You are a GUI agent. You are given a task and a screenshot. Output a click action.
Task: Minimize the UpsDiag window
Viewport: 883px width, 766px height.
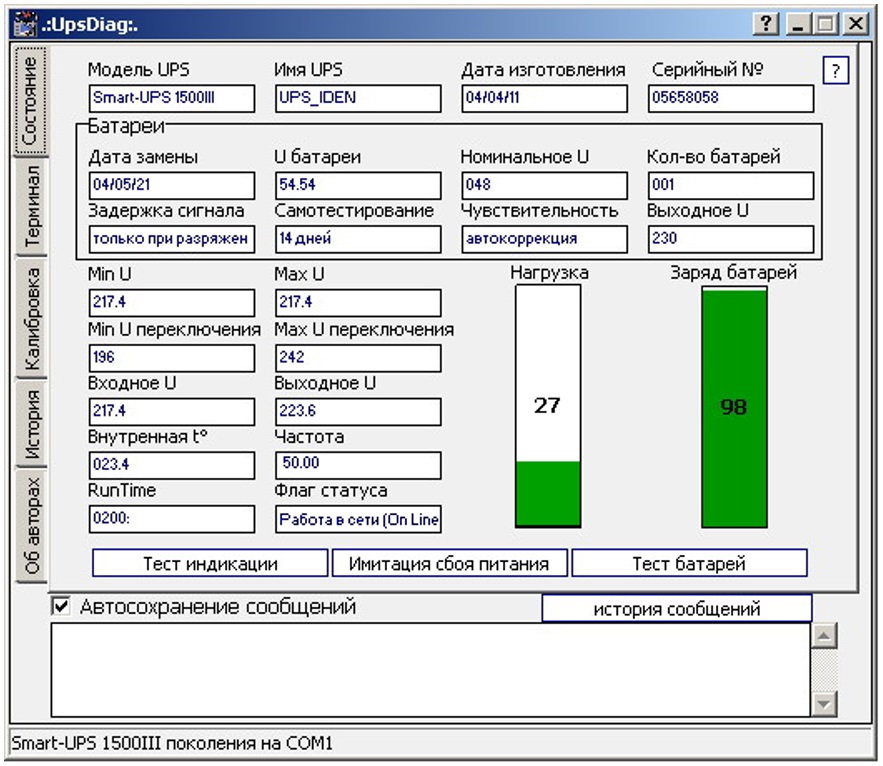tap(798, 24)
